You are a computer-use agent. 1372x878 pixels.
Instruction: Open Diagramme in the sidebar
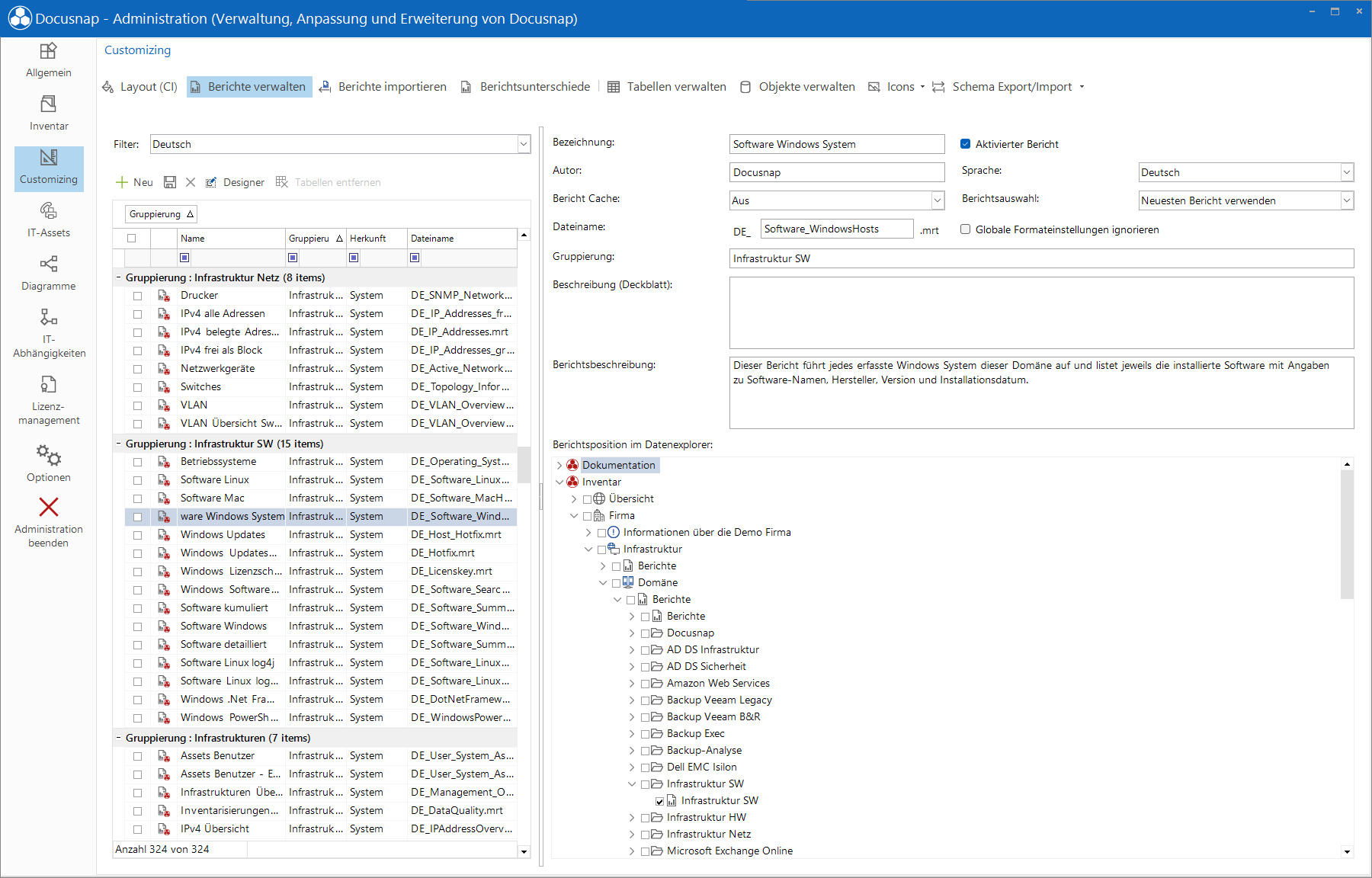point(49,274)
